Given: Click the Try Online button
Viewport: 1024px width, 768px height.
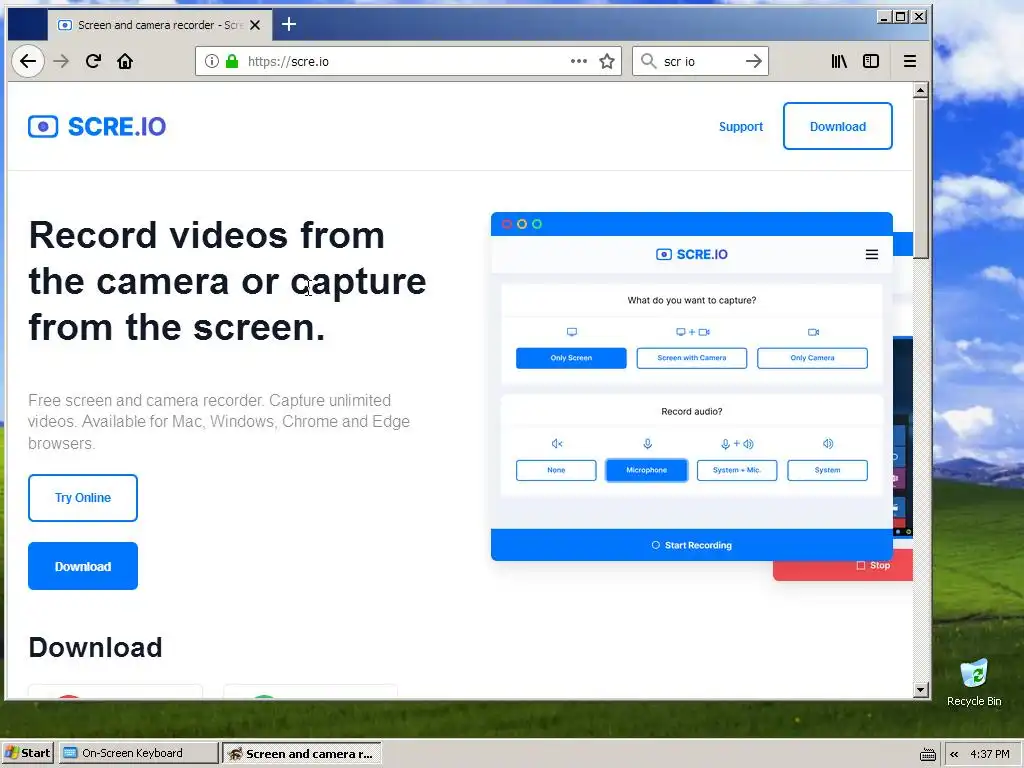Looking at the screenshot, I should 83,498.
